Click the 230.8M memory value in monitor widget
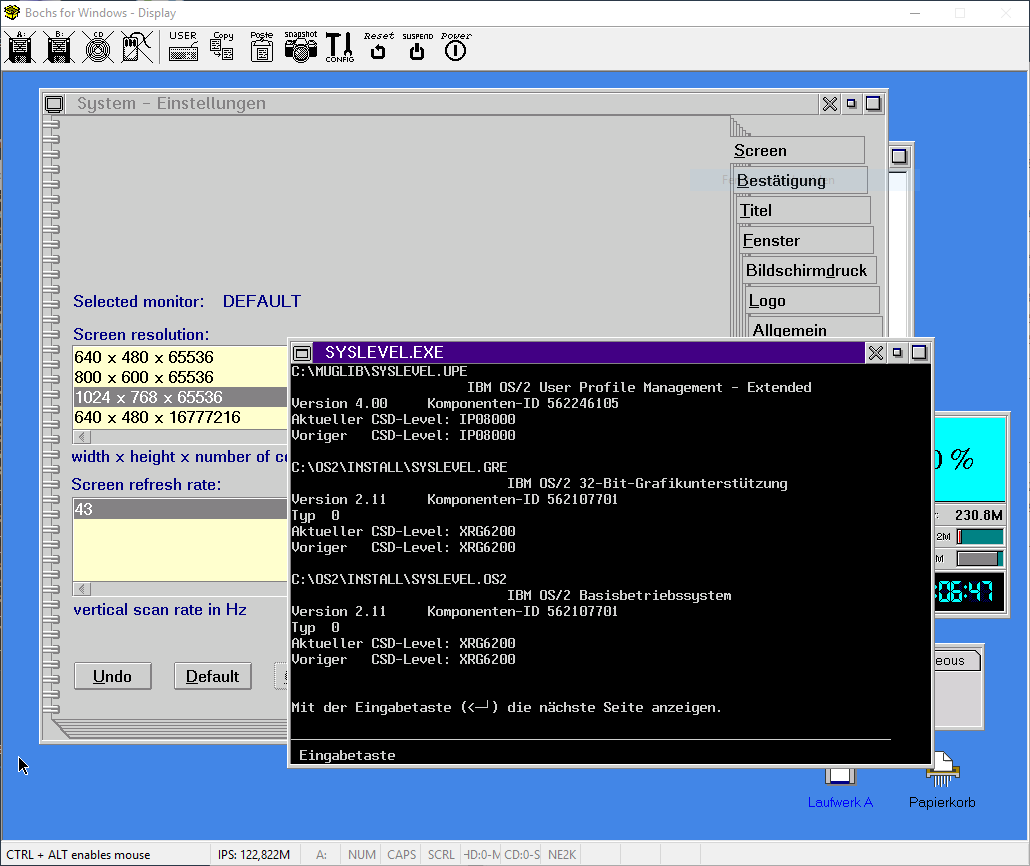This screenshot has height=866, width=1030. pos(979,515)
